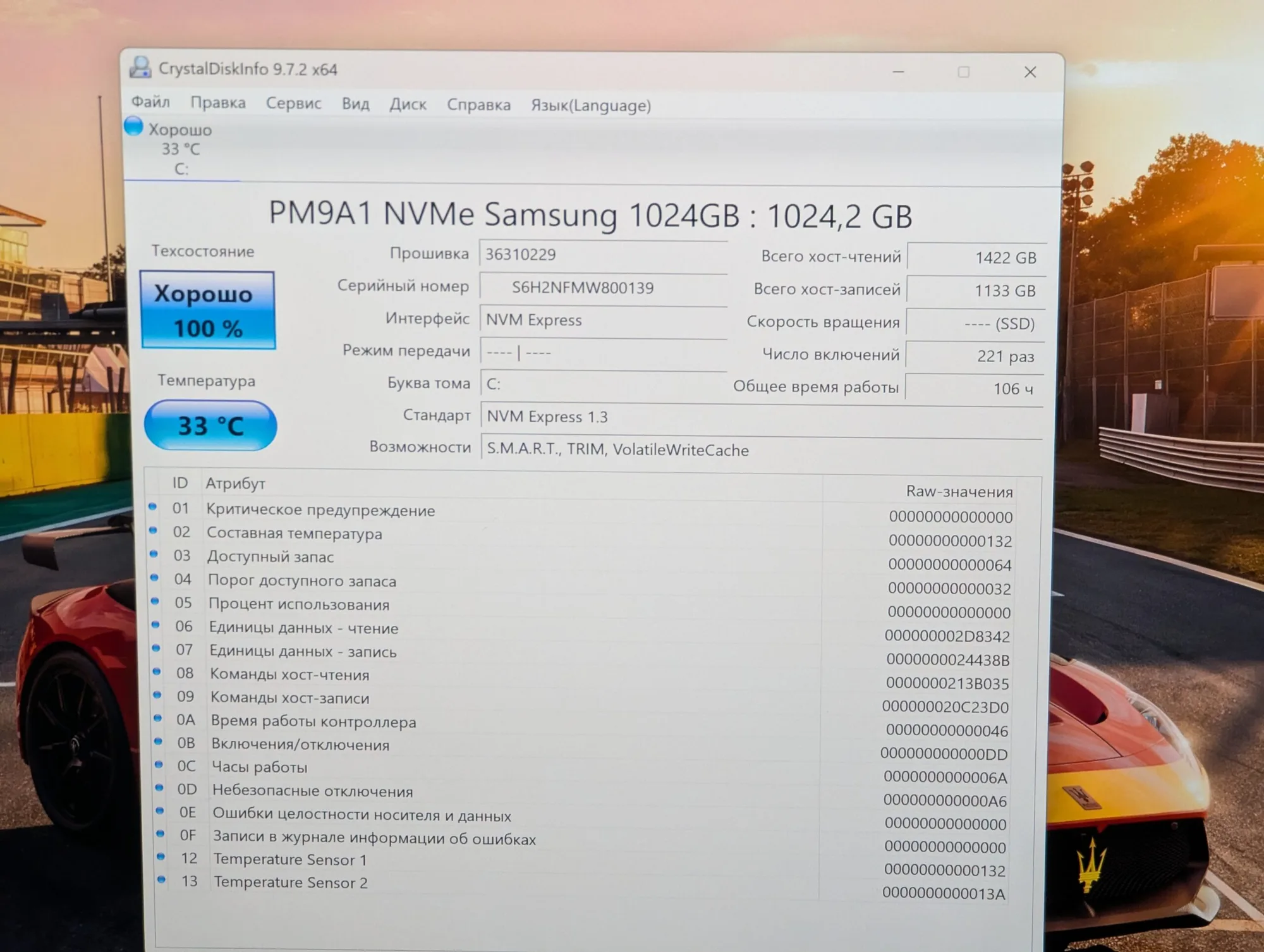Screen dimensions: 1264x952
Task: Click the blue dot beside Temperature Sensor 2
Action: coord(162,879)
